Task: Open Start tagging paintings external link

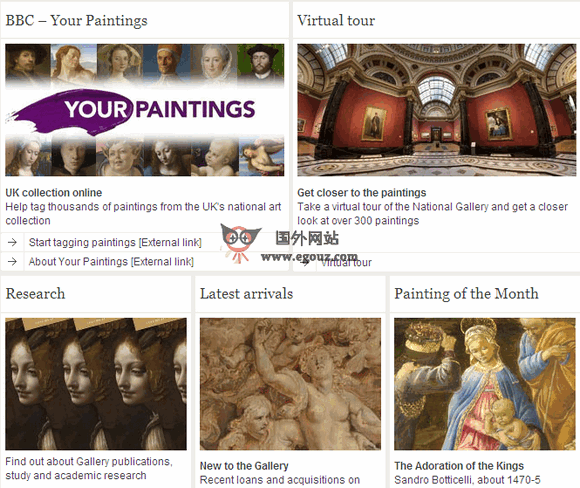Action: coord(115,242)
